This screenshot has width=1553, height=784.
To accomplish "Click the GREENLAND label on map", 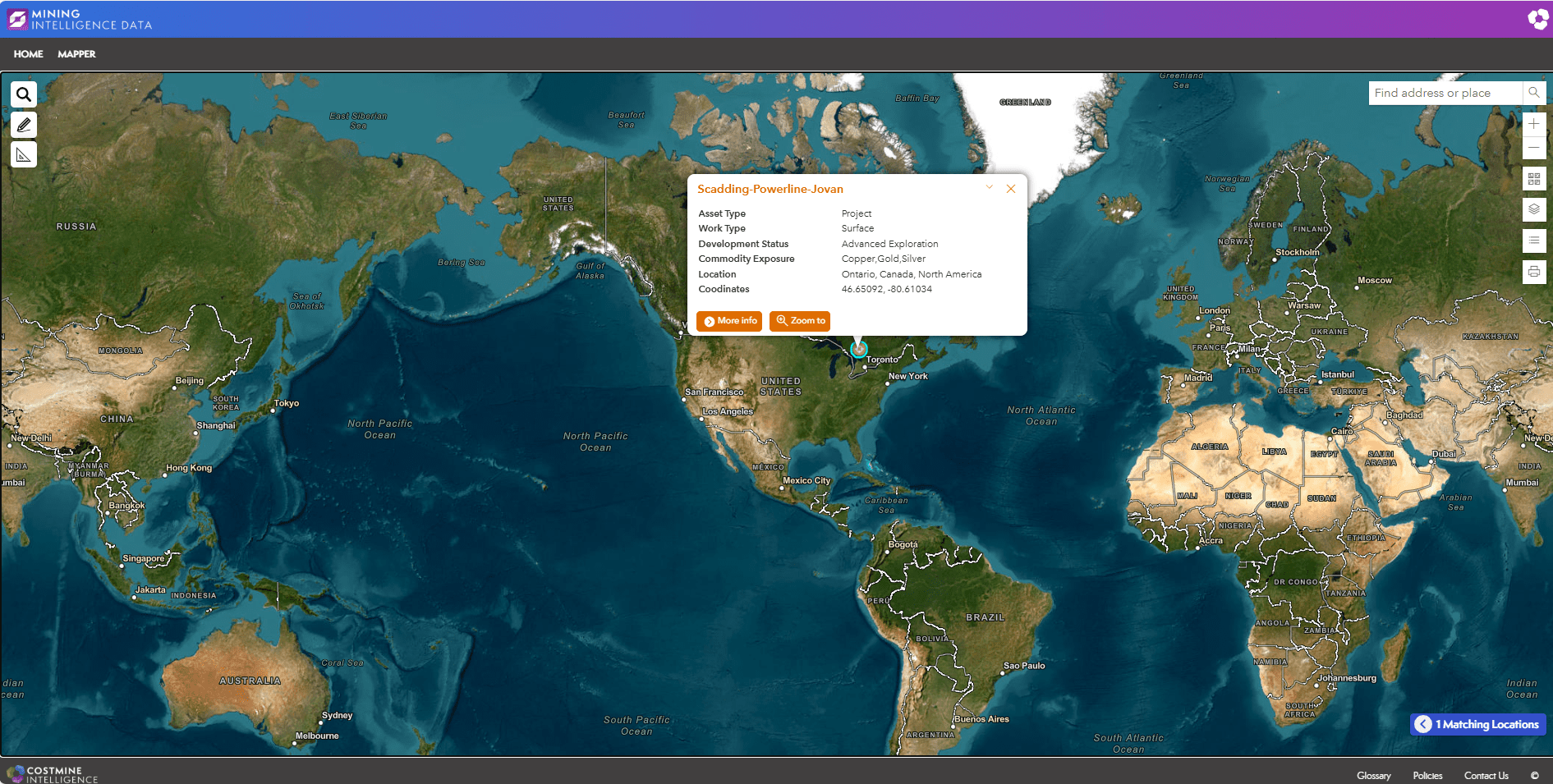I will tap(1025, 103).
